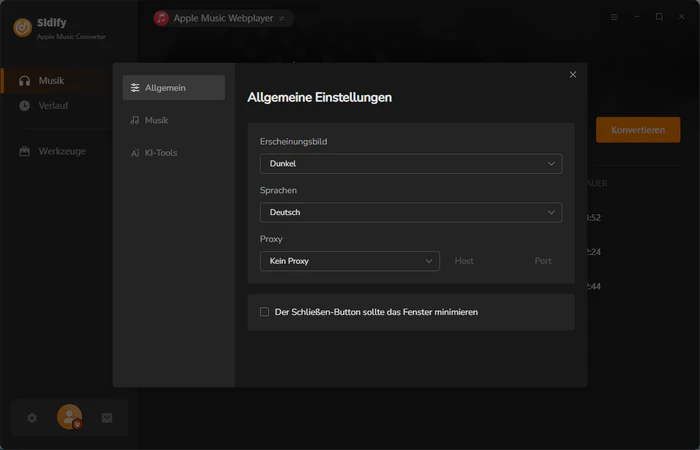This screenshot has width=700, height=450.
Task: Open the Erscheinungsbild dropdown set to Dunkel
Action: 410,164
